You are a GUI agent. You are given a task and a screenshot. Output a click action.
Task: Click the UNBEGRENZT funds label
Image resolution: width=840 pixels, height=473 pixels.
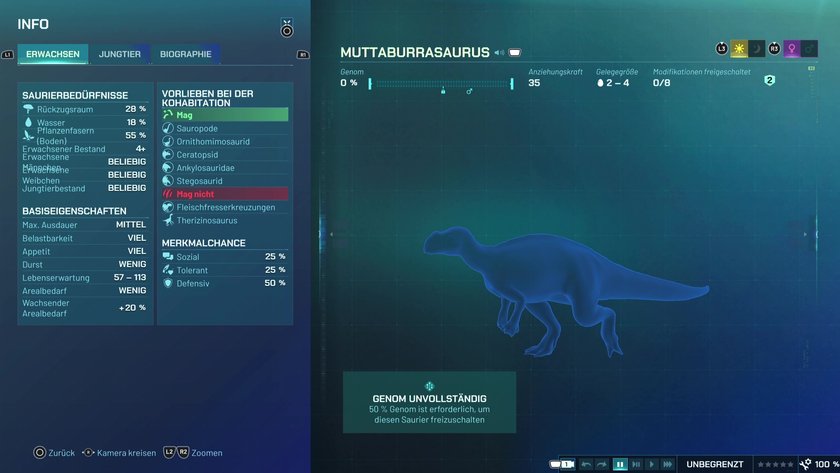click(715, 464)
